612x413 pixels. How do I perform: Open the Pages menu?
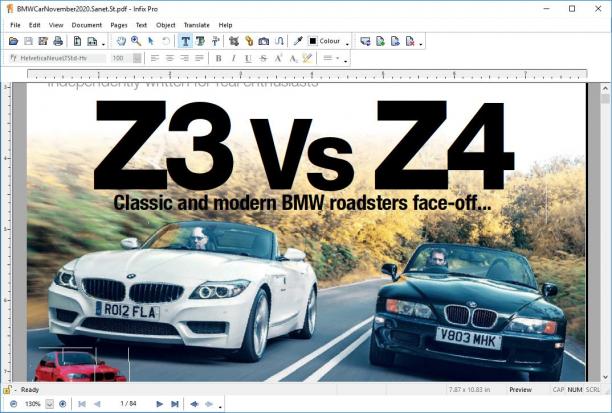[x=119, y=25]
